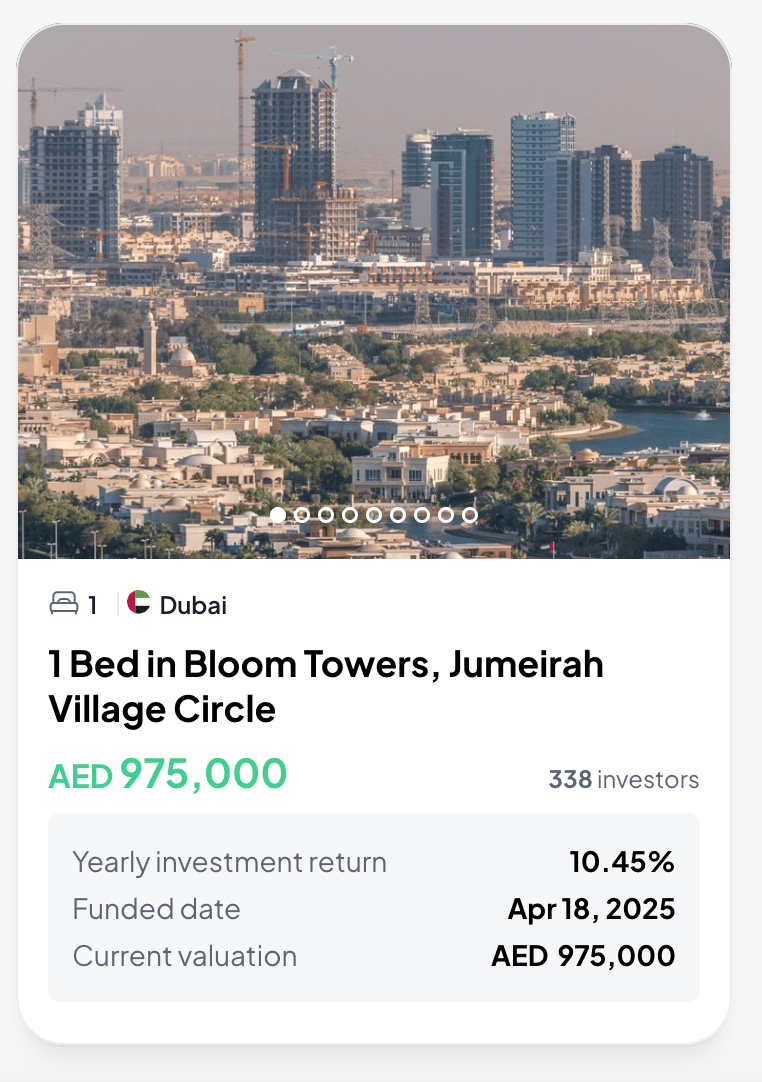Show the sixth carousel image dot
The image size is (762, 1082).
point(398,515)
